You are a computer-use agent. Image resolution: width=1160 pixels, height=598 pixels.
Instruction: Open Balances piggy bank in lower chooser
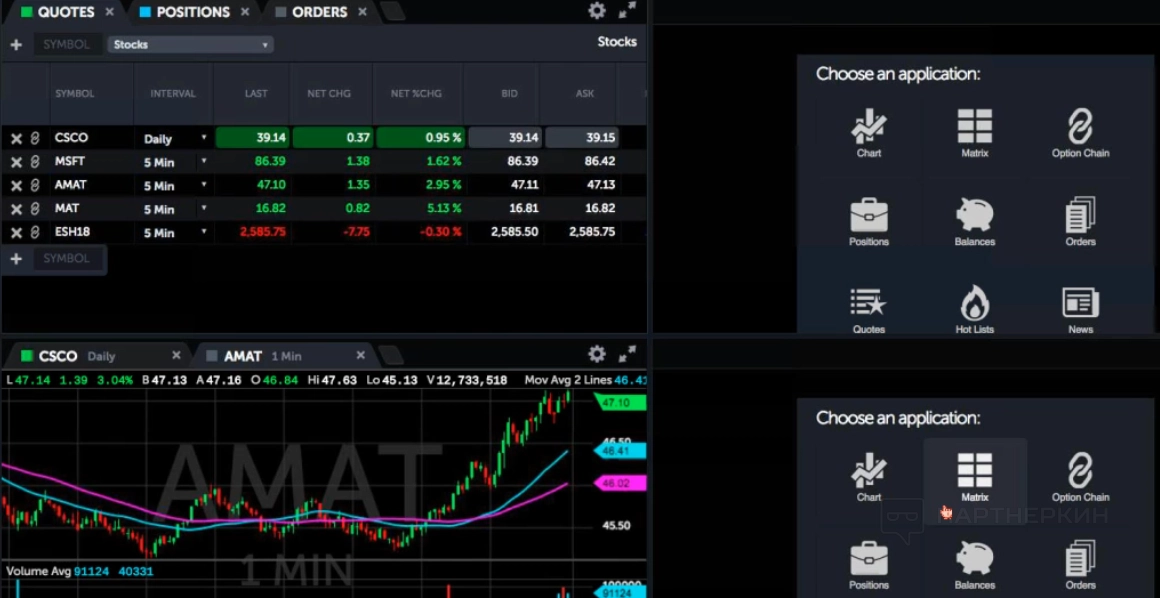pyautogui.click(x=974, y=566)
